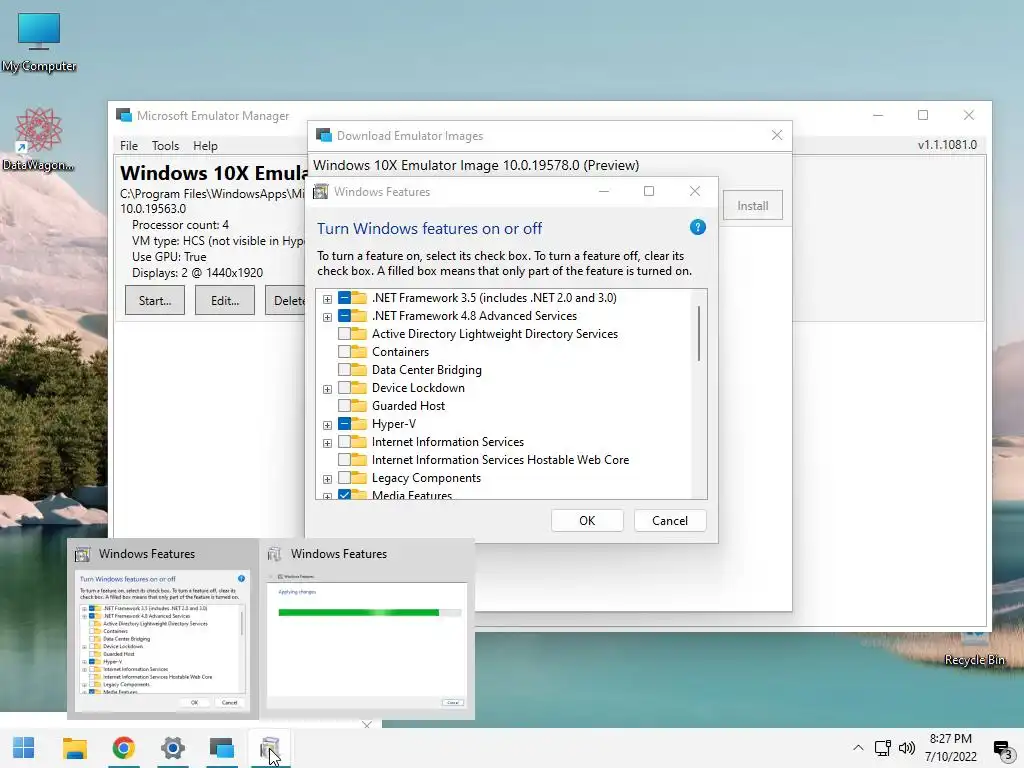This screenshot has width=1024, height=768.
Task: Click the features list vertical scrollbar
Action: (x=699, y=333)
